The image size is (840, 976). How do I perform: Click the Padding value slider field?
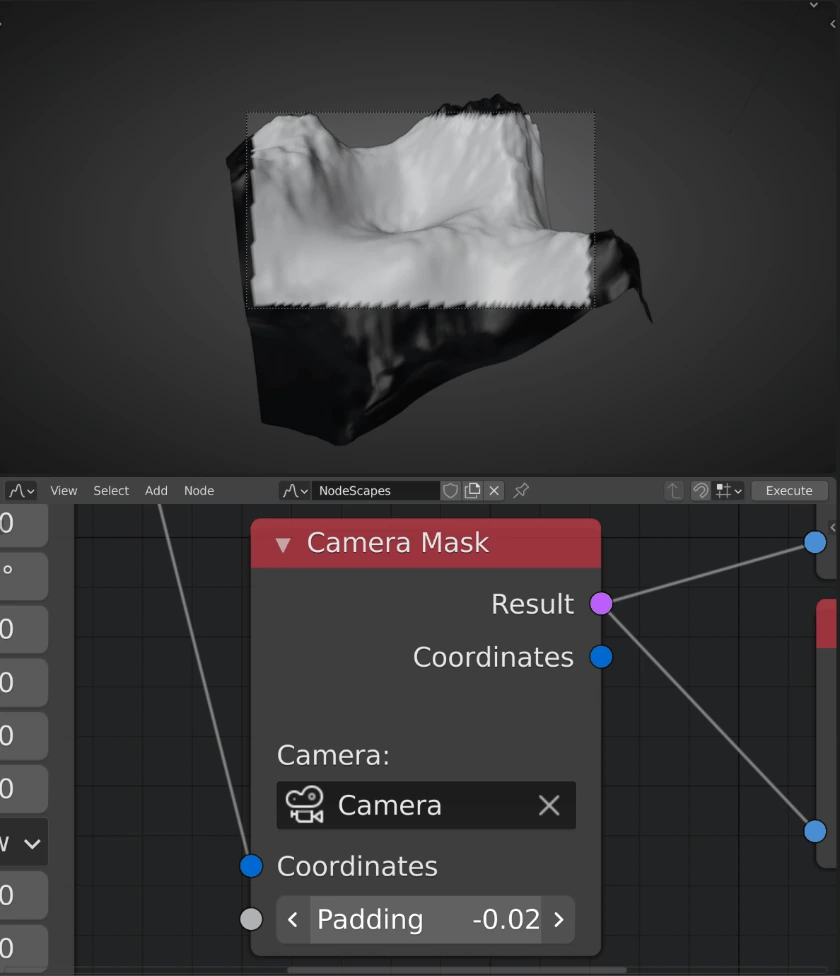pyautogui.click(x=425, y=919)
